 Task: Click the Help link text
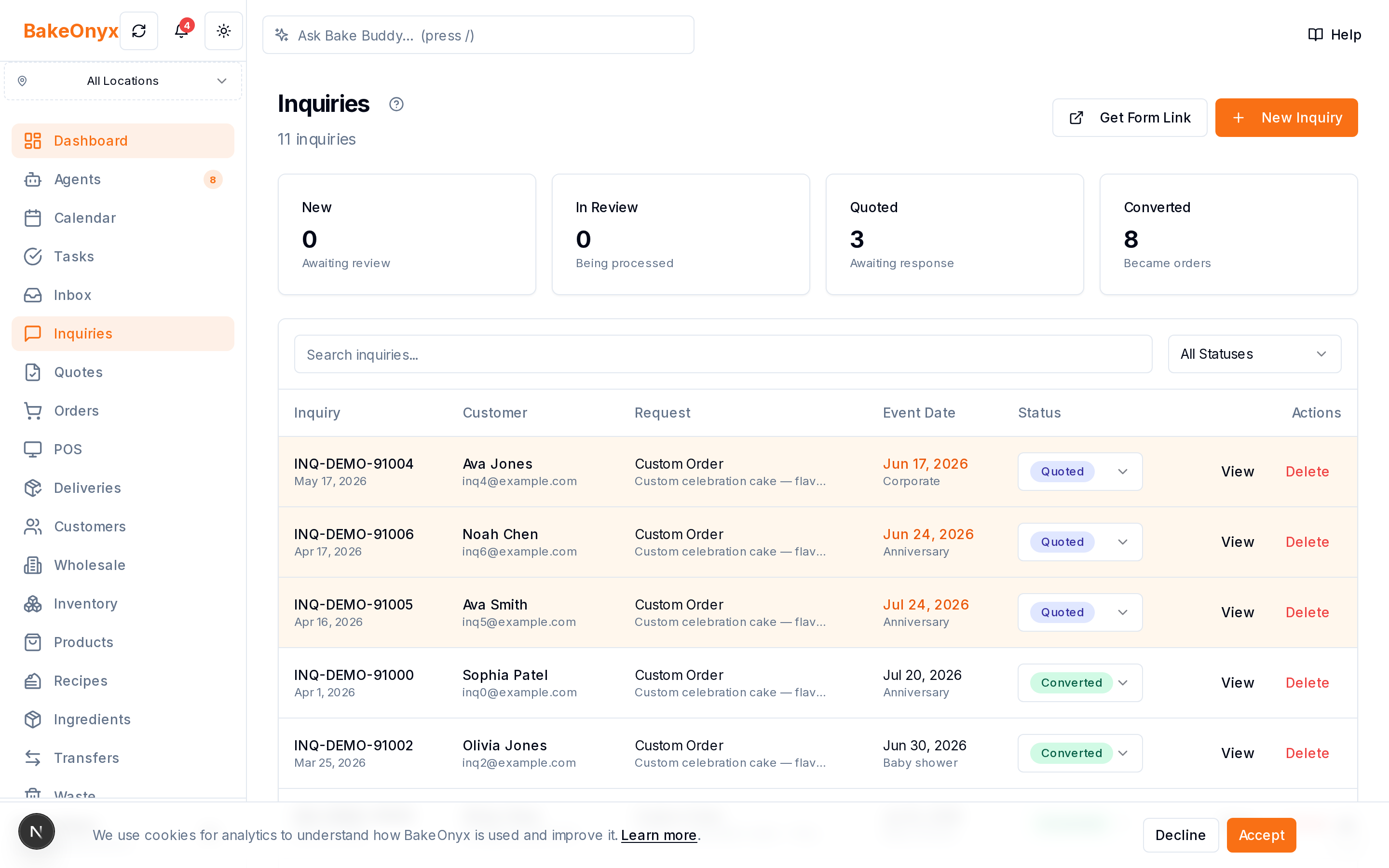tap(1346, 35)
